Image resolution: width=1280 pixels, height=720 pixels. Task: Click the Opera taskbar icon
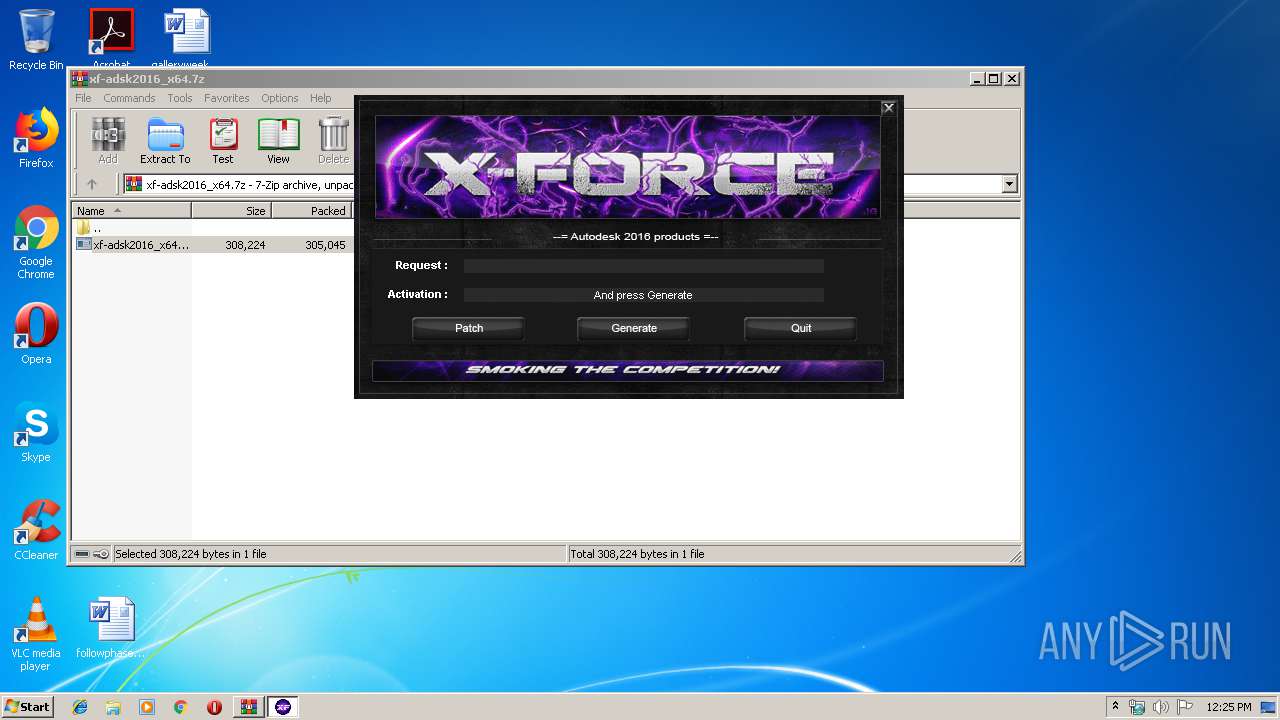pyautogui.click(x=214, y=707)
